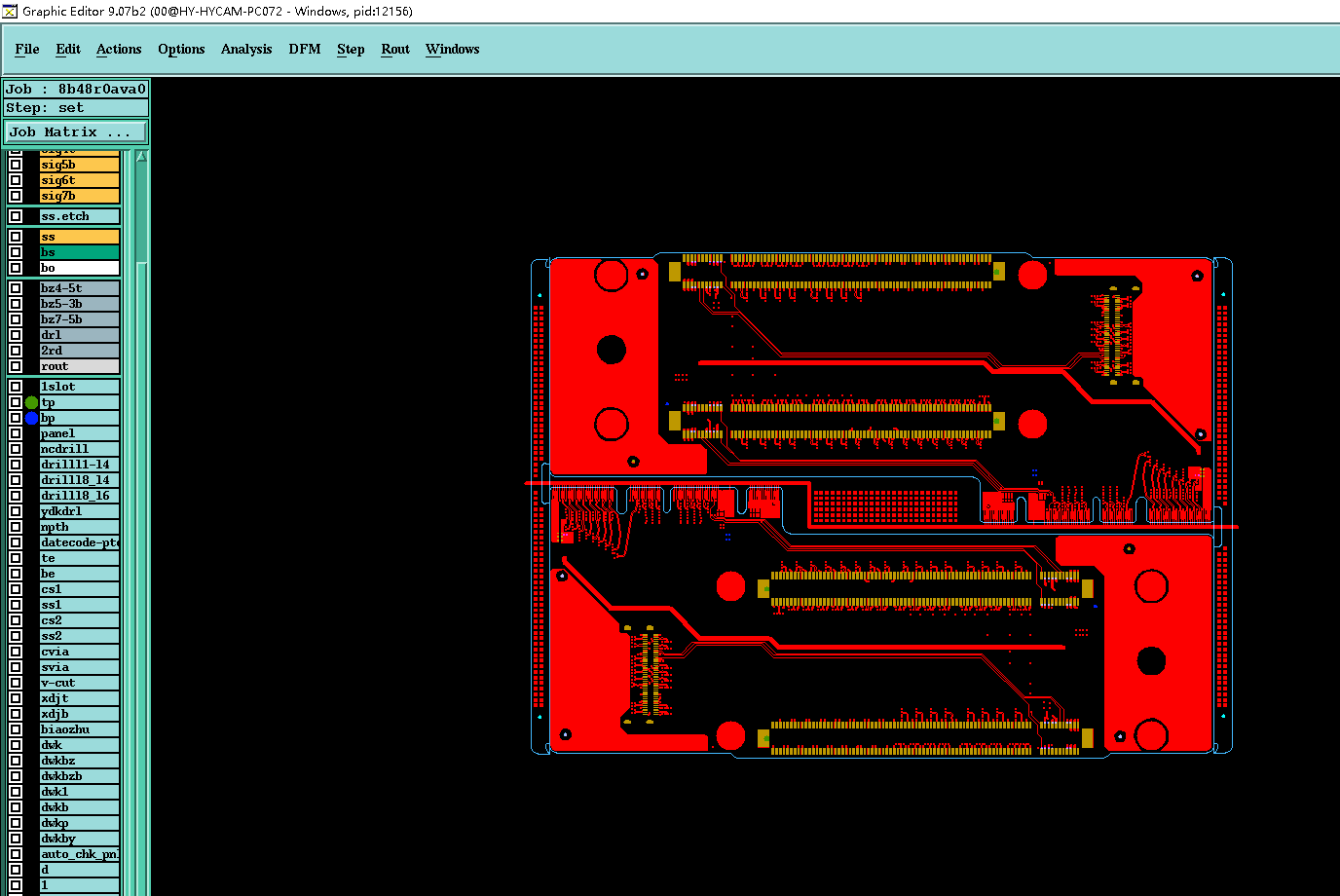
Task: Select the dwk layer name
Action: [x=80, y=745]
